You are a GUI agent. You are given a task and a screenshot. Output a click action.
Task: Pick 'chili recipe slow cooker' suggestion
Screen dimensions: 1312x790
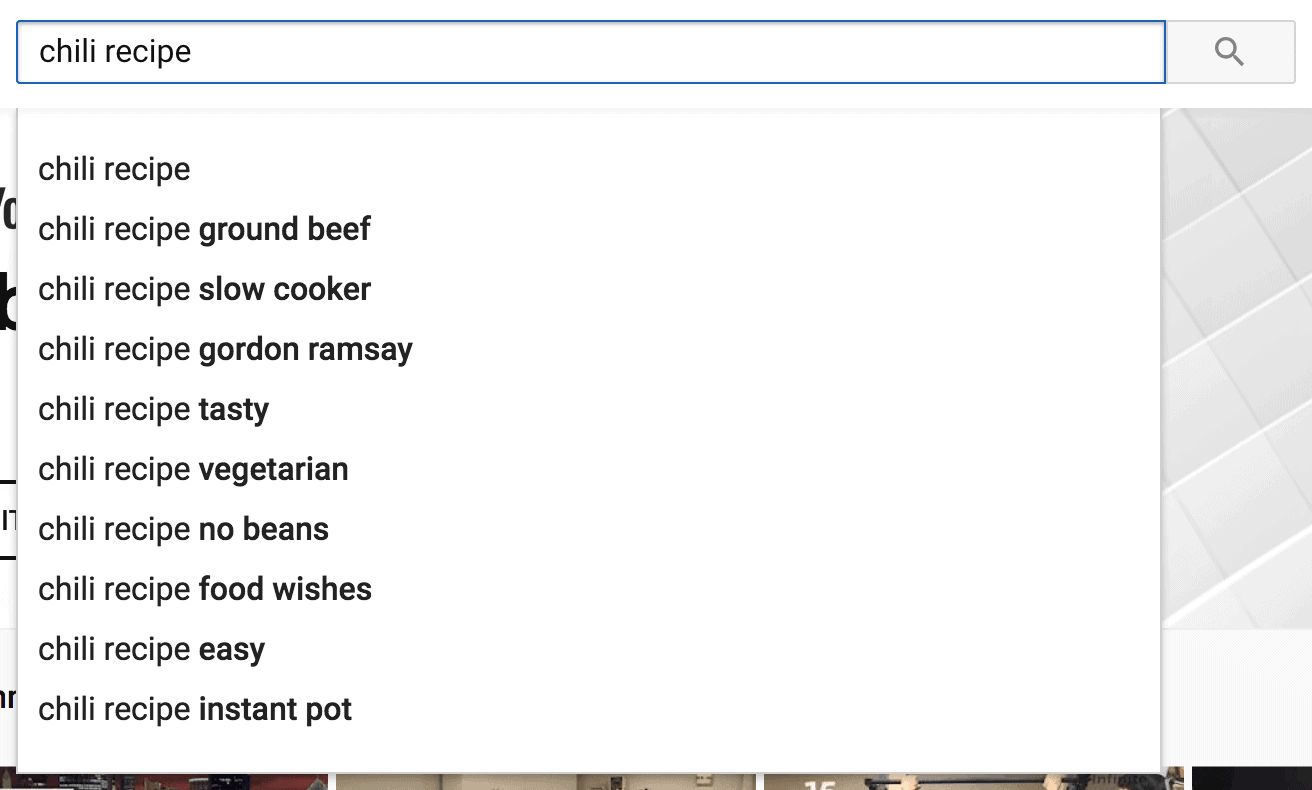tap(589, 289)
